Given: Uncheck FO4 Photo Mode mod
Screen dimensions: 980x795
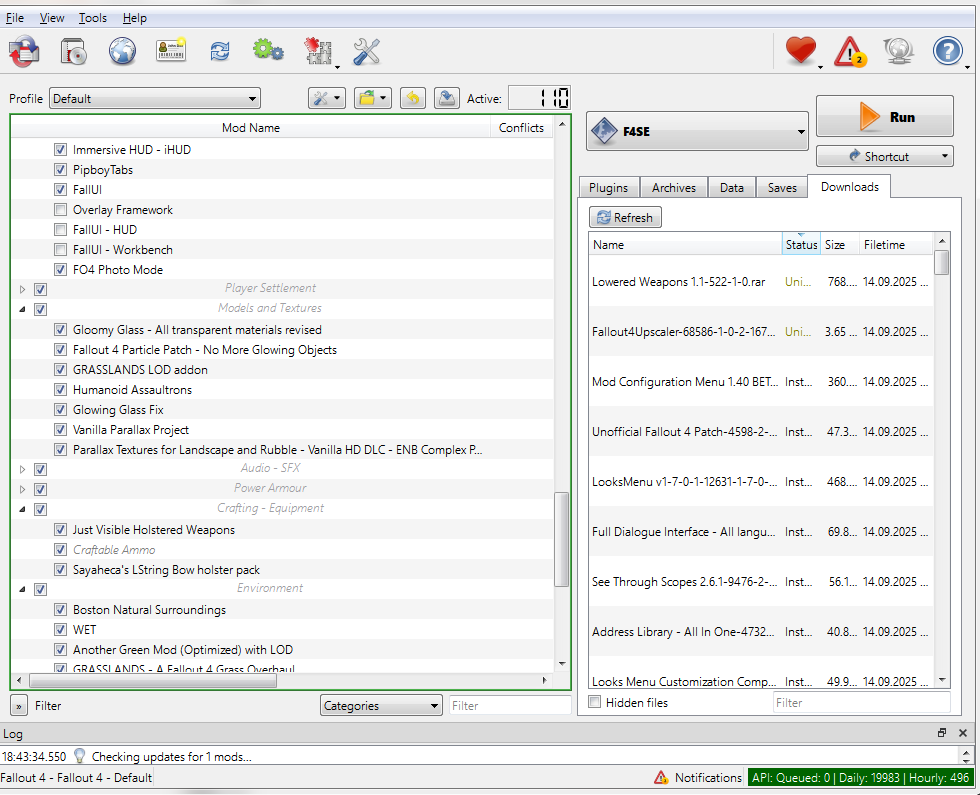Looking at the screenshot, I should (x=60, y=269).
